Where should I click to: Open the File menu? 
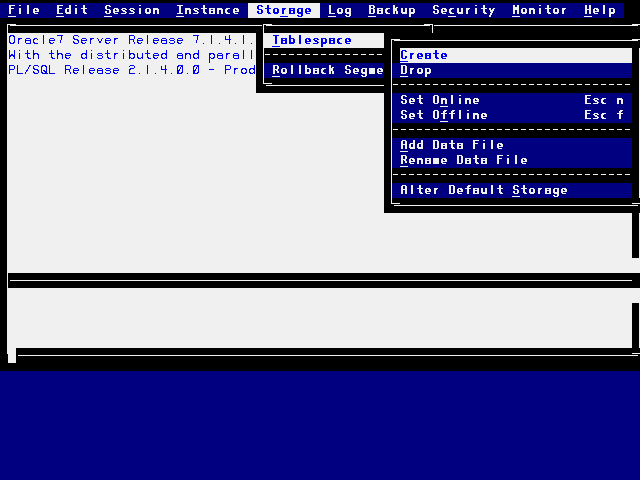click(x=24, y=10)
